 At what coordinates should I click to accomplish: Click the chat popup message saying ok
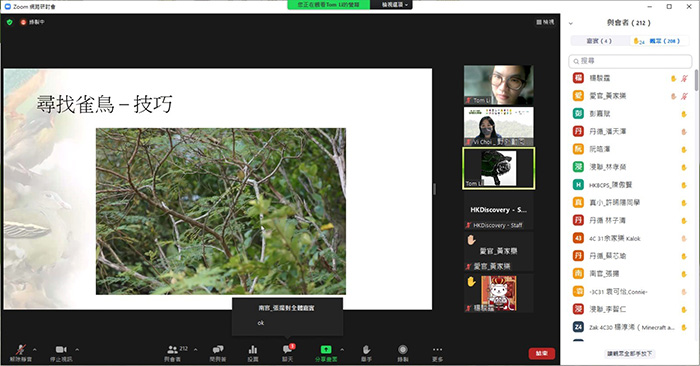point(261,323)
